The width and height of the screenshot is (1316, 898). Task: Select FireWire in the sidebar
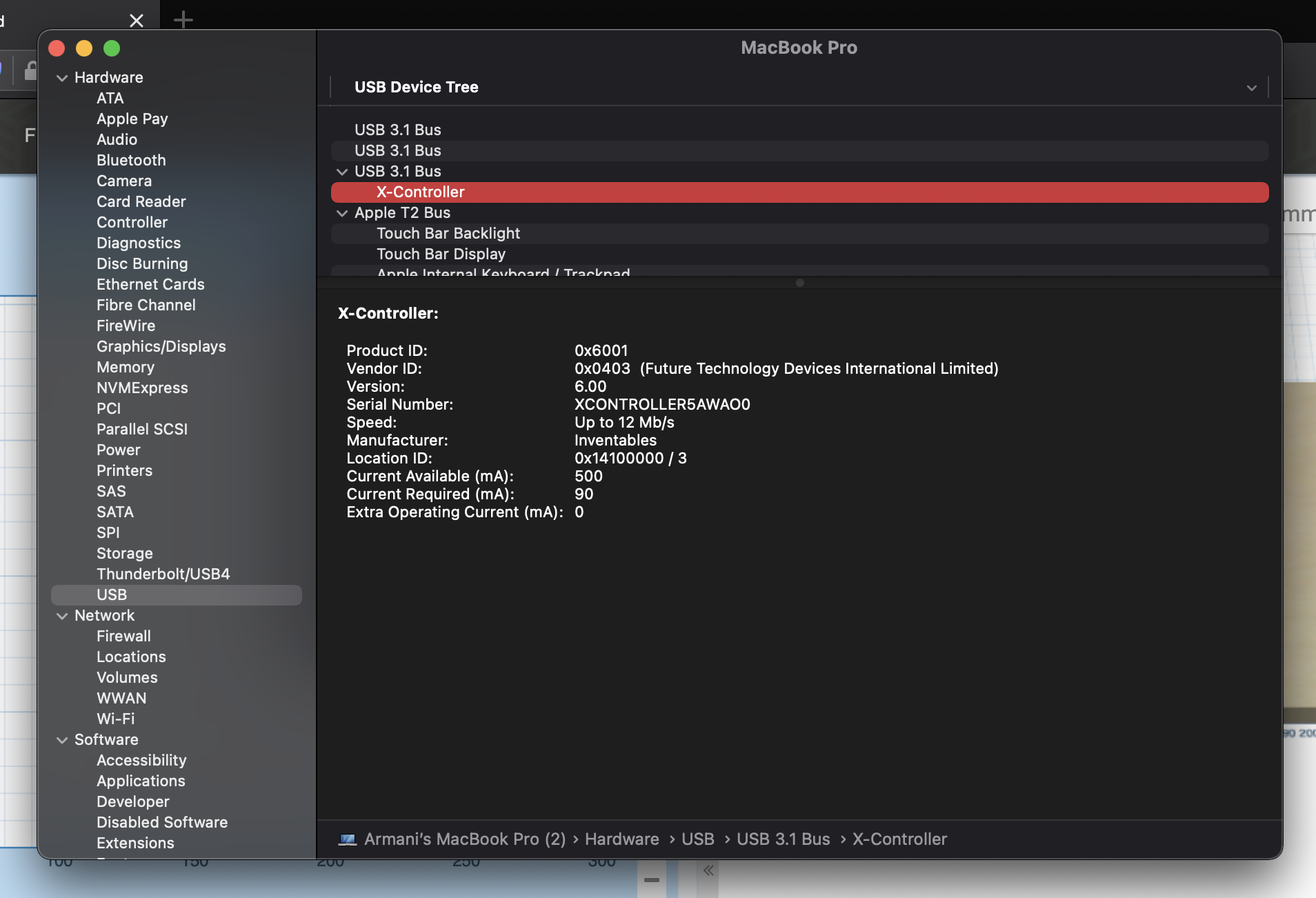pos(126,326)
